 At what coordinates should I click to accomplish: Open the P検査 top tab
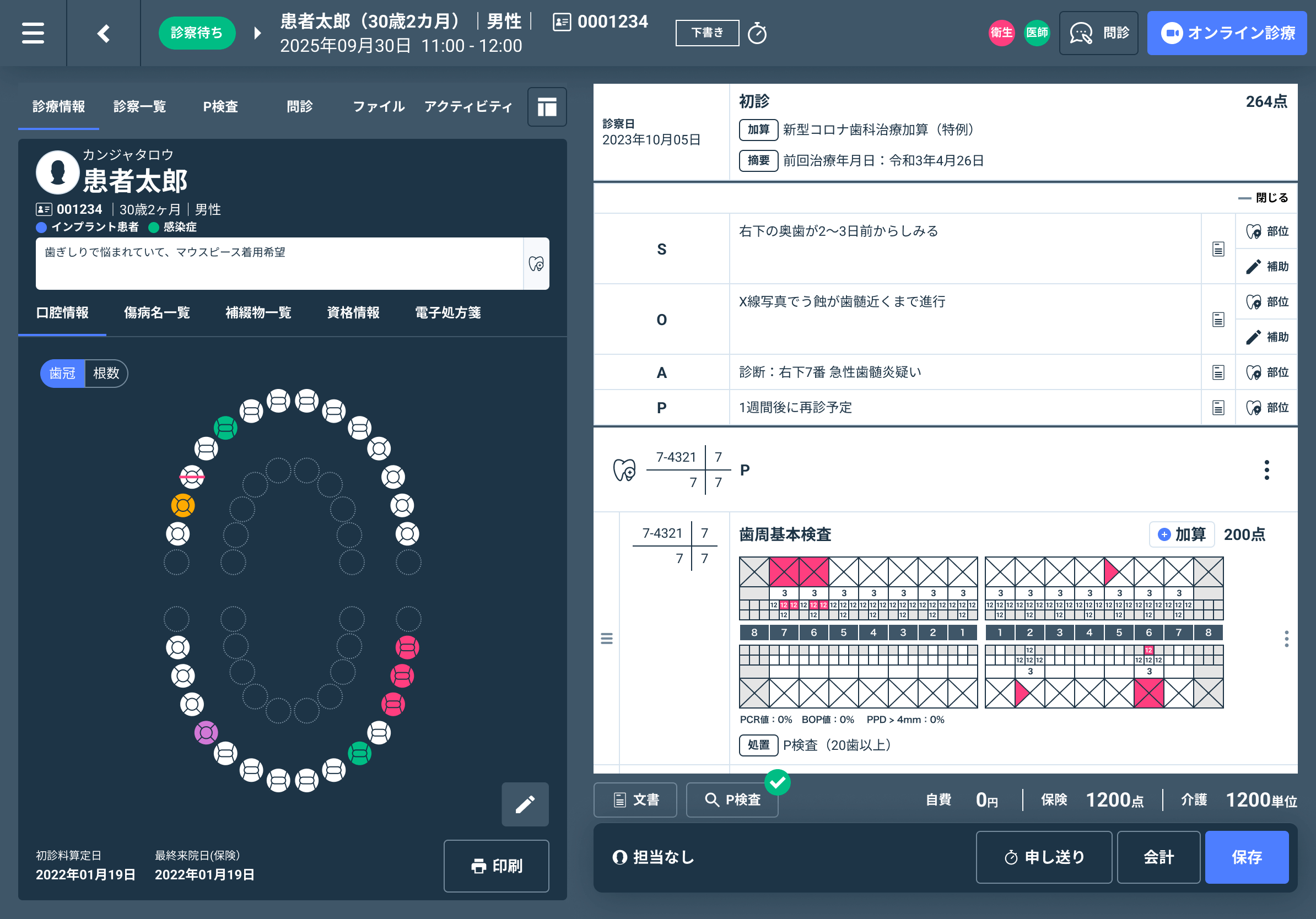(x=220, y=106)
